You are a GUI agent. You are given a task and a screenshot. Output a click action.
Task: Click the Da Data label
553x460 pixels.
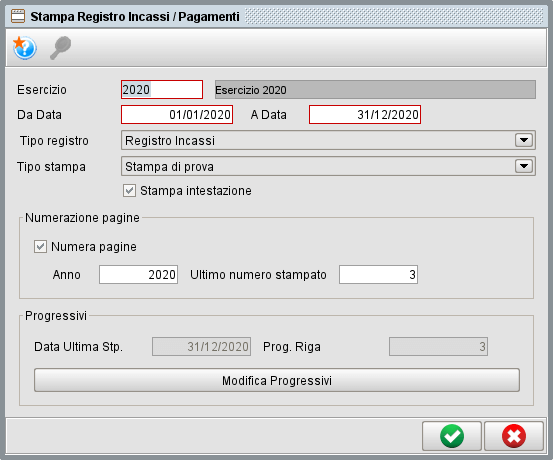40,115
